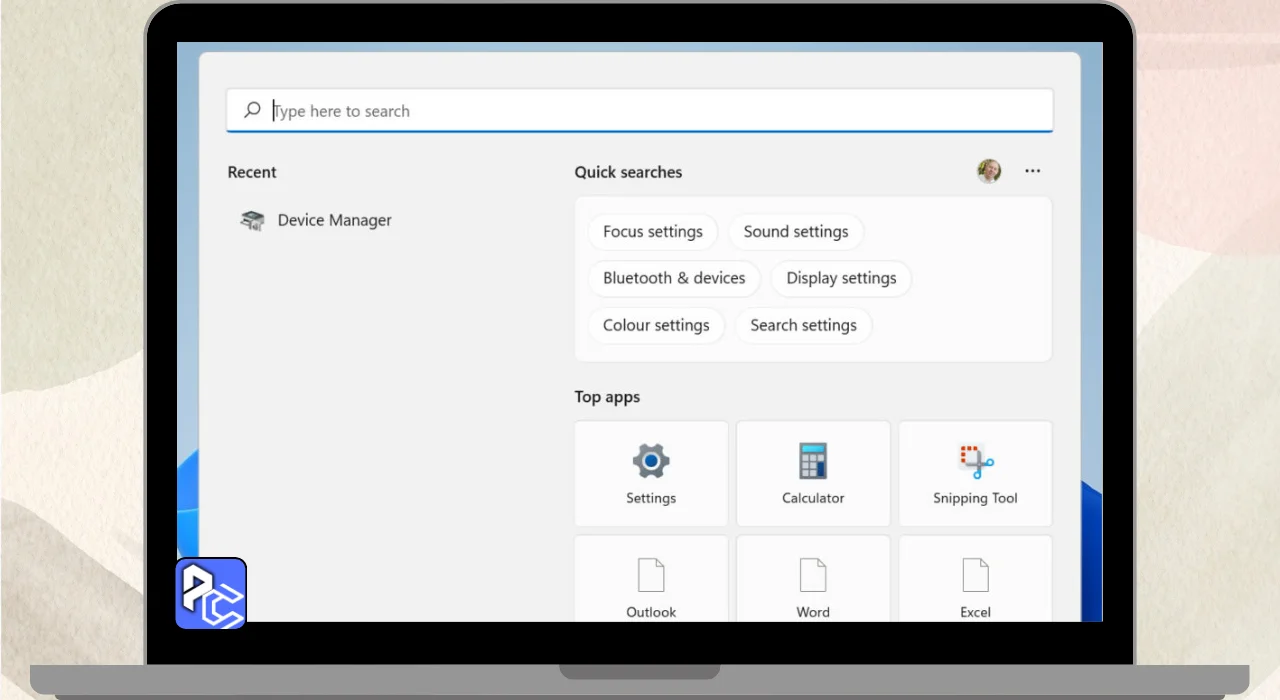Open Colour settings quick search
The height and width of the screenshot is (700, 1280).
click(x=656, y=325)
